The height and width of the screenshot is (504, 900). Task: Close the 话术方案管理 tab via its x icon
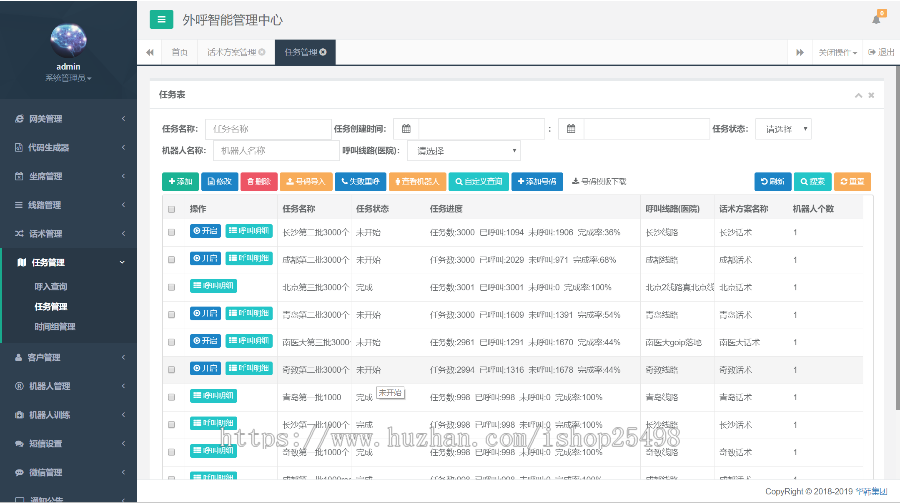(262, 52)
